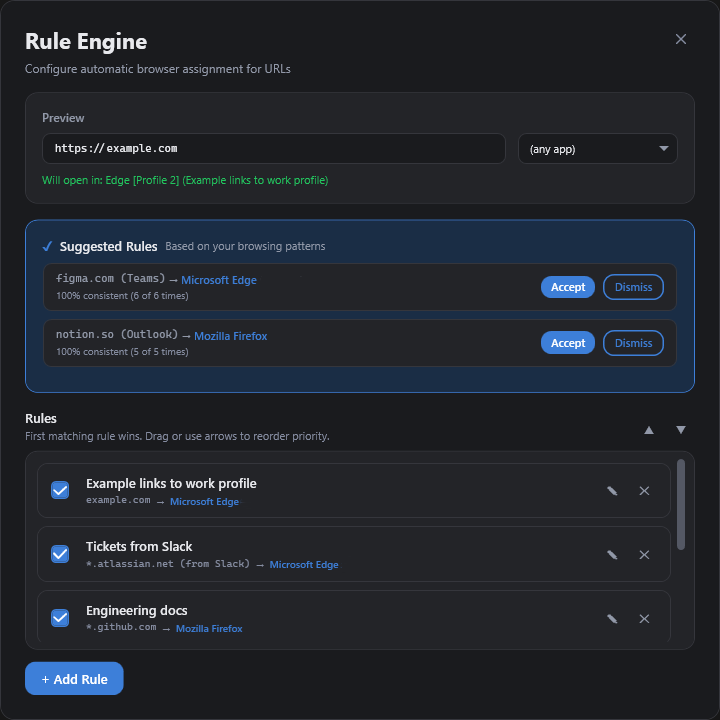Click the 'figma.com (Teams)' pattern text
The width and height of the screenshot is (720, 720).
(110, 278)
